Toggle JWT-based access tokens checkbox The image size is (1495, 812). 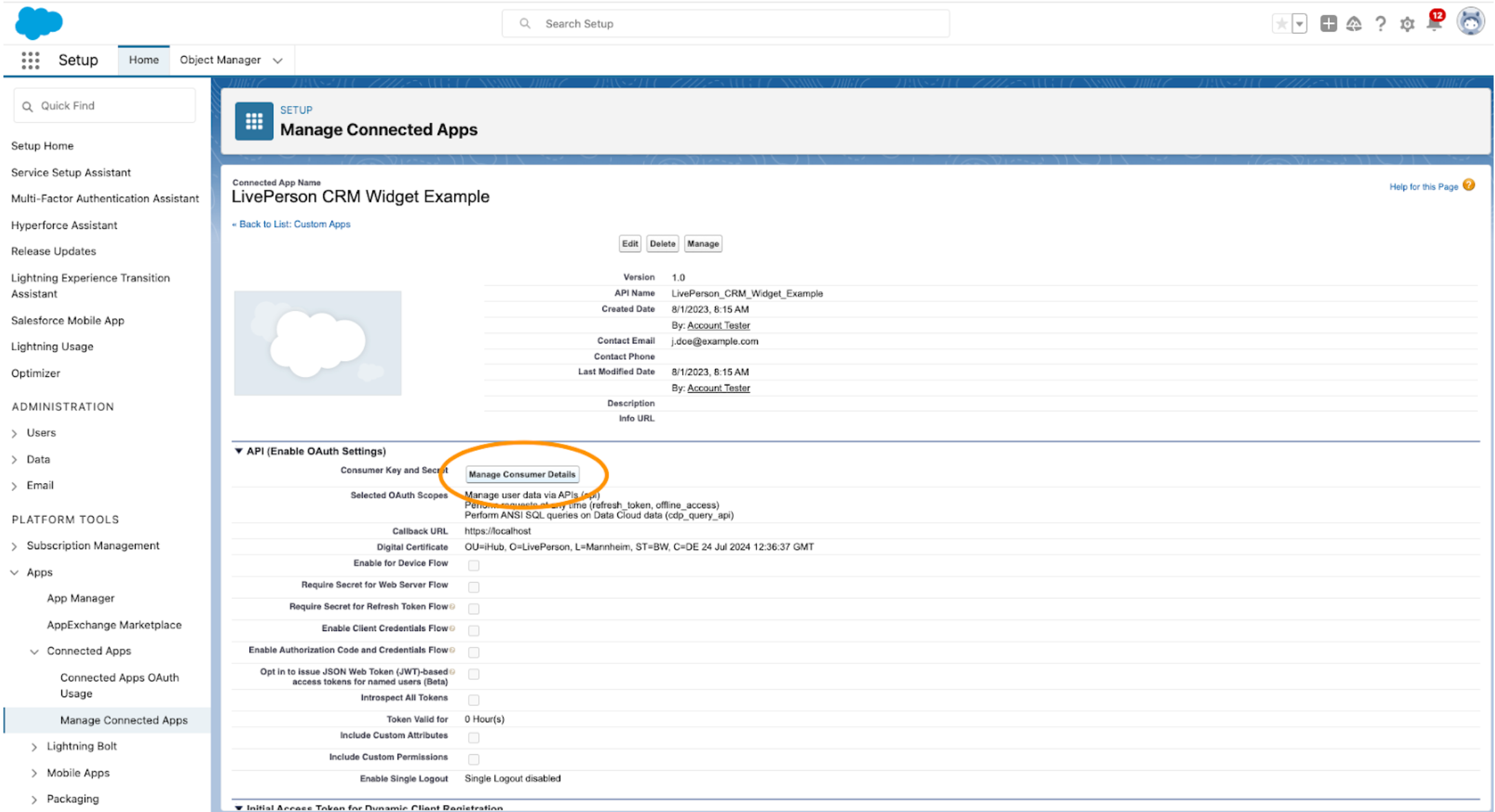tap(474, 674)
